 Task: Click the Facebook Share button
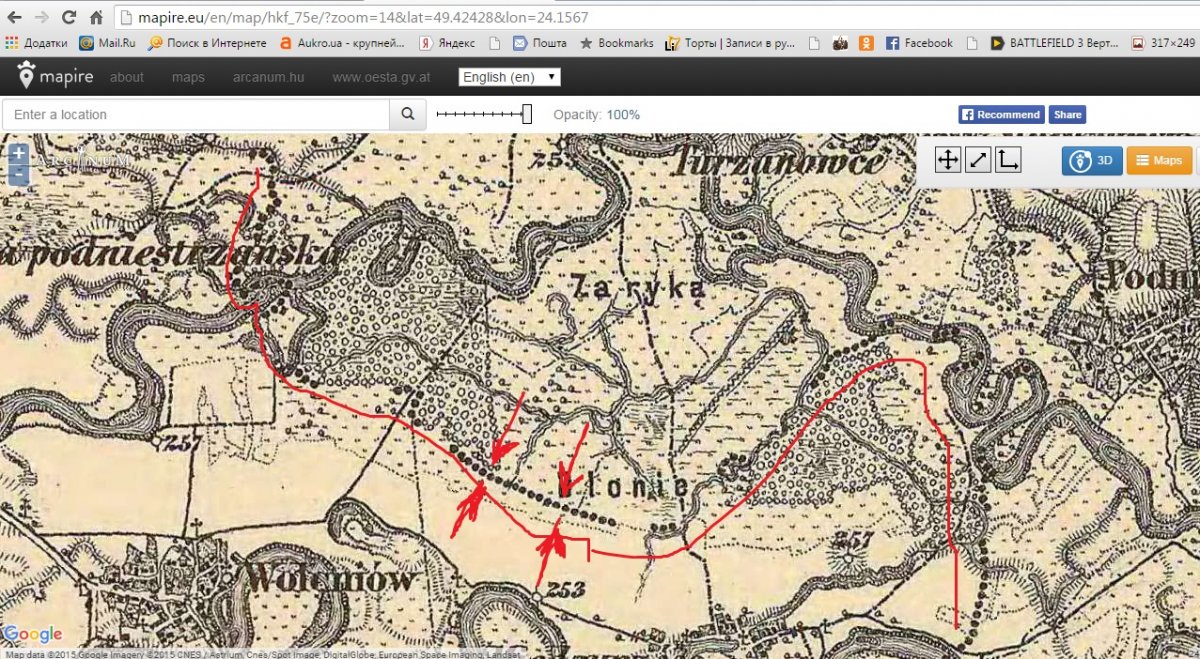click(x=1068, y=114)
